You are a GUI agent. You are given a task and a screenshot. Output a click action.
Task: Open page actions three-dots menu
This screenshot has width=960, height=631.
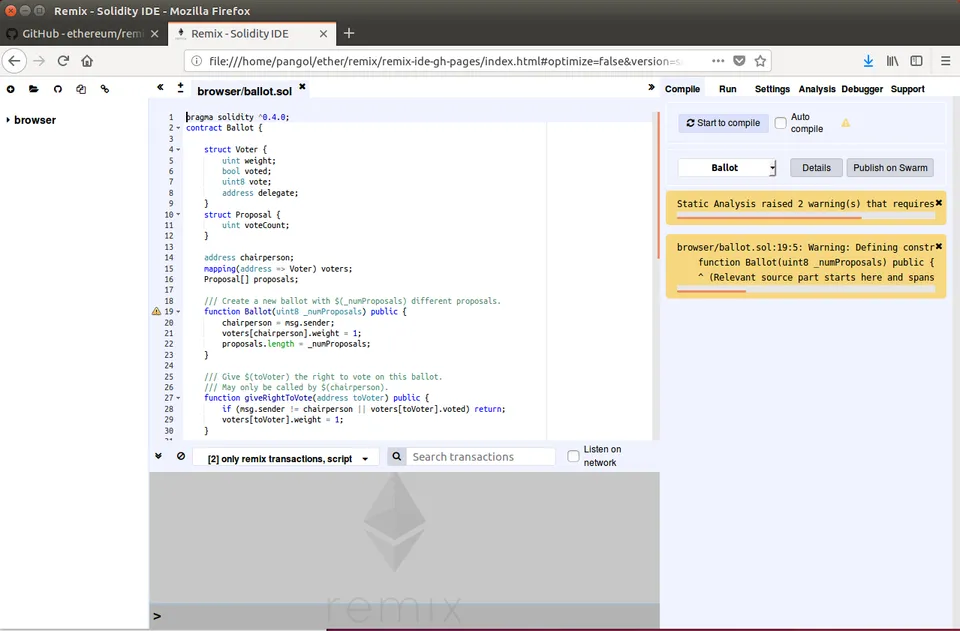pos(718,61)
